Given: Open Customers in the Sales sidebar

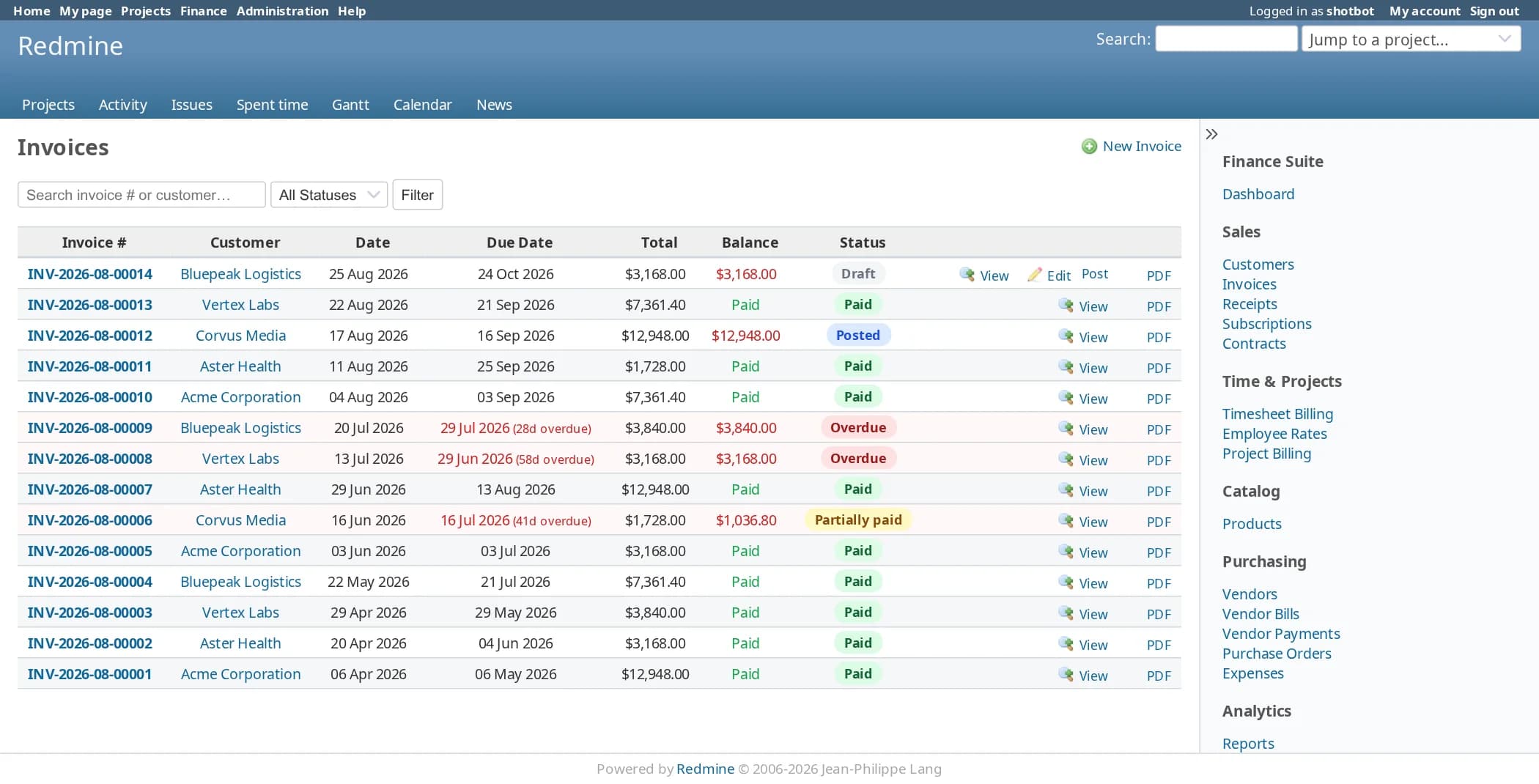Looking at the screenshot, I should (x=1258, y=265).
